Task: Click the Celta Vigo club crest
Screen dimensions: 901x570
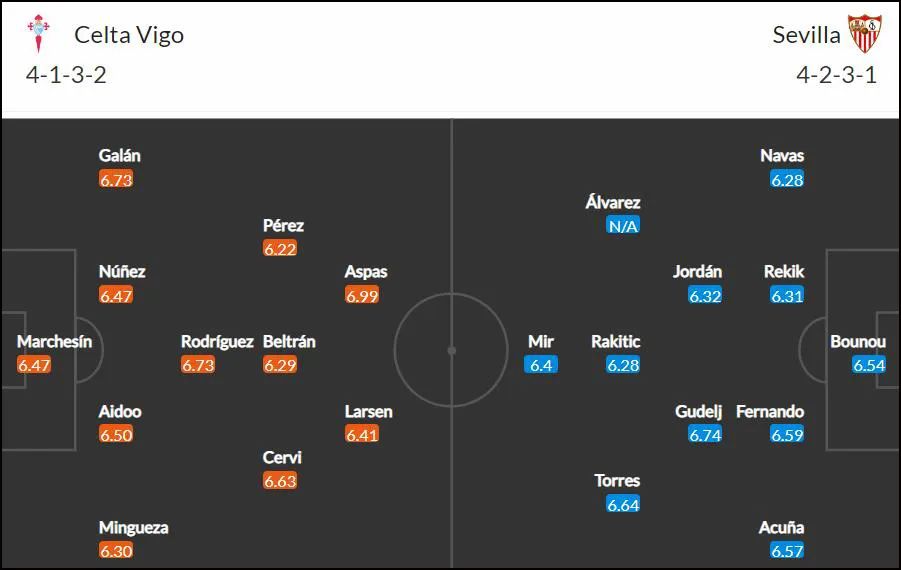Action: click(38, 34)
